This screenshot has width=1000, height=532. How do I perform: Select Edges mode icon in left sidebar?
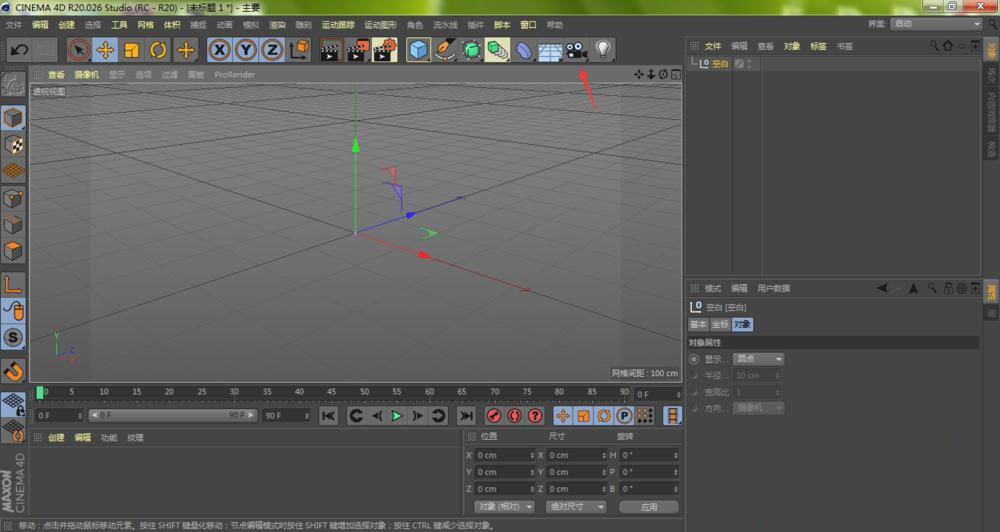click(x=13, y=225)
